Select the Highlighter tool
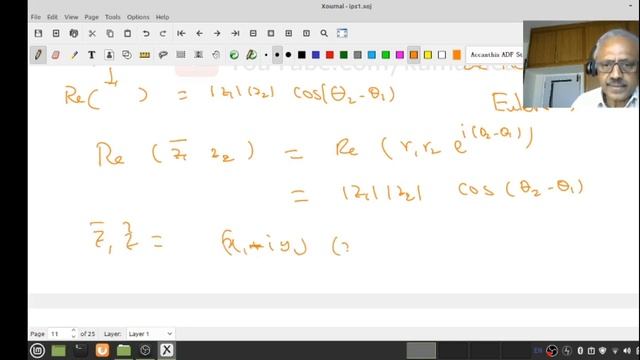 pos(74,55)
